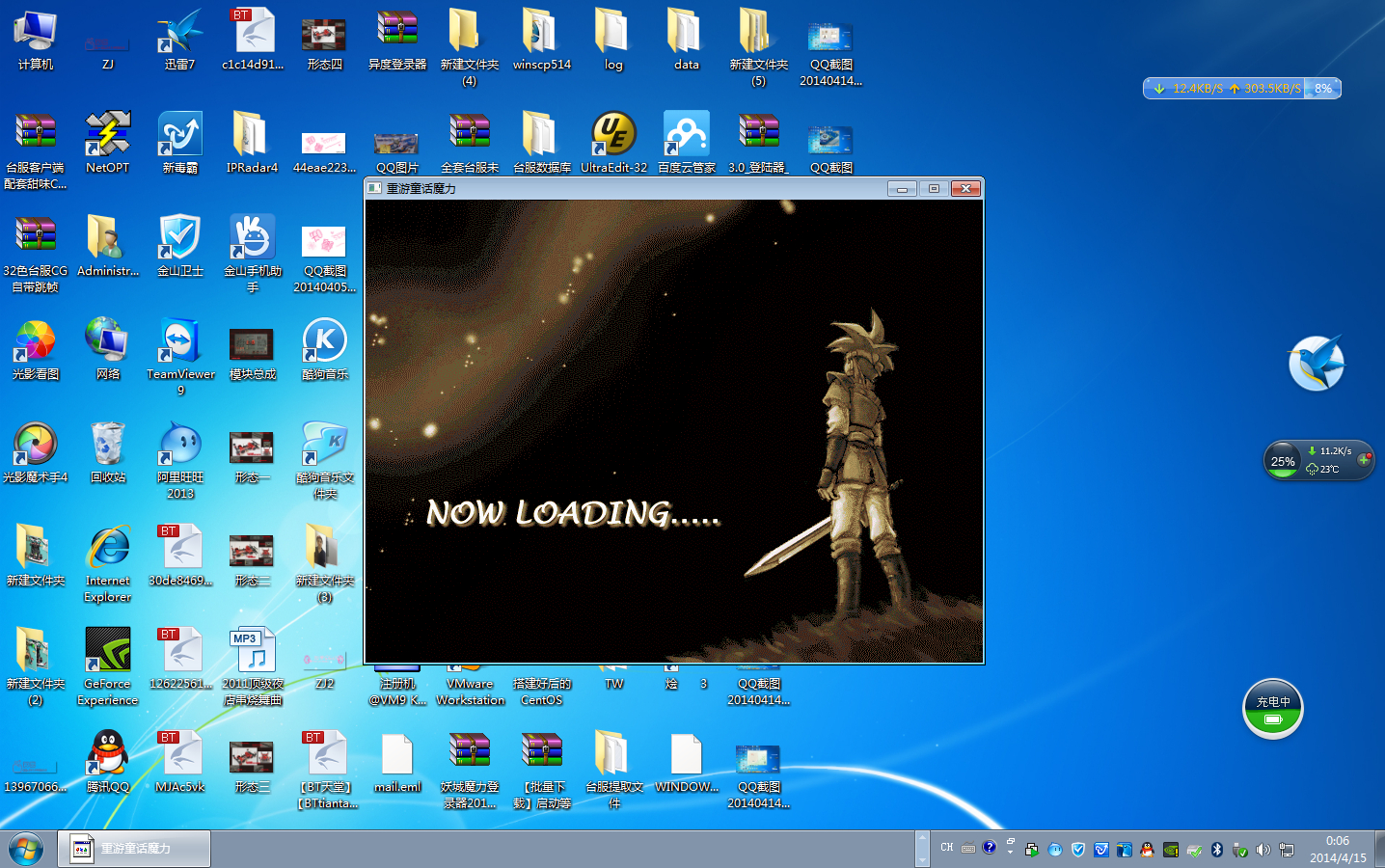This screenshot has height=868, width=1385.
Task: Click the clock showing 0:06 2014/4/15
Action: click(1337, 849)
